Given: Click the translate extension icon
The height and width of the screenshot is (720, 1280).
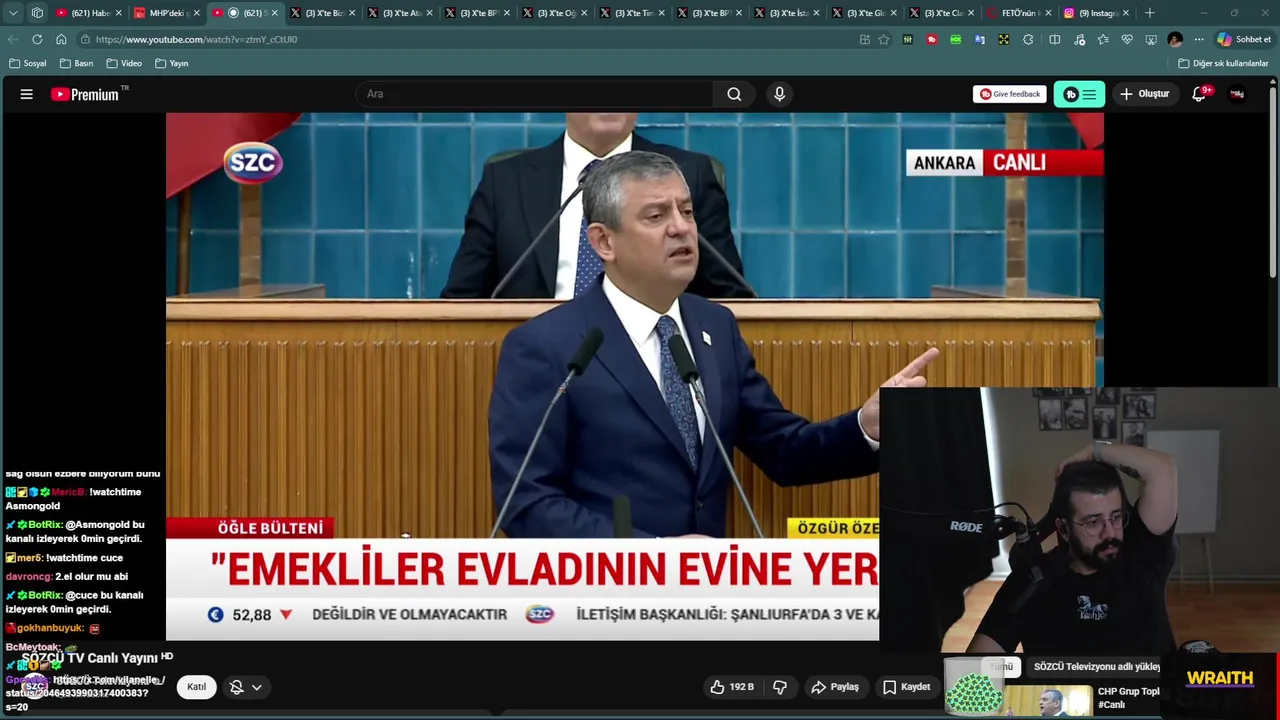Looking at the screenshot, I should [x=979, y=39].
